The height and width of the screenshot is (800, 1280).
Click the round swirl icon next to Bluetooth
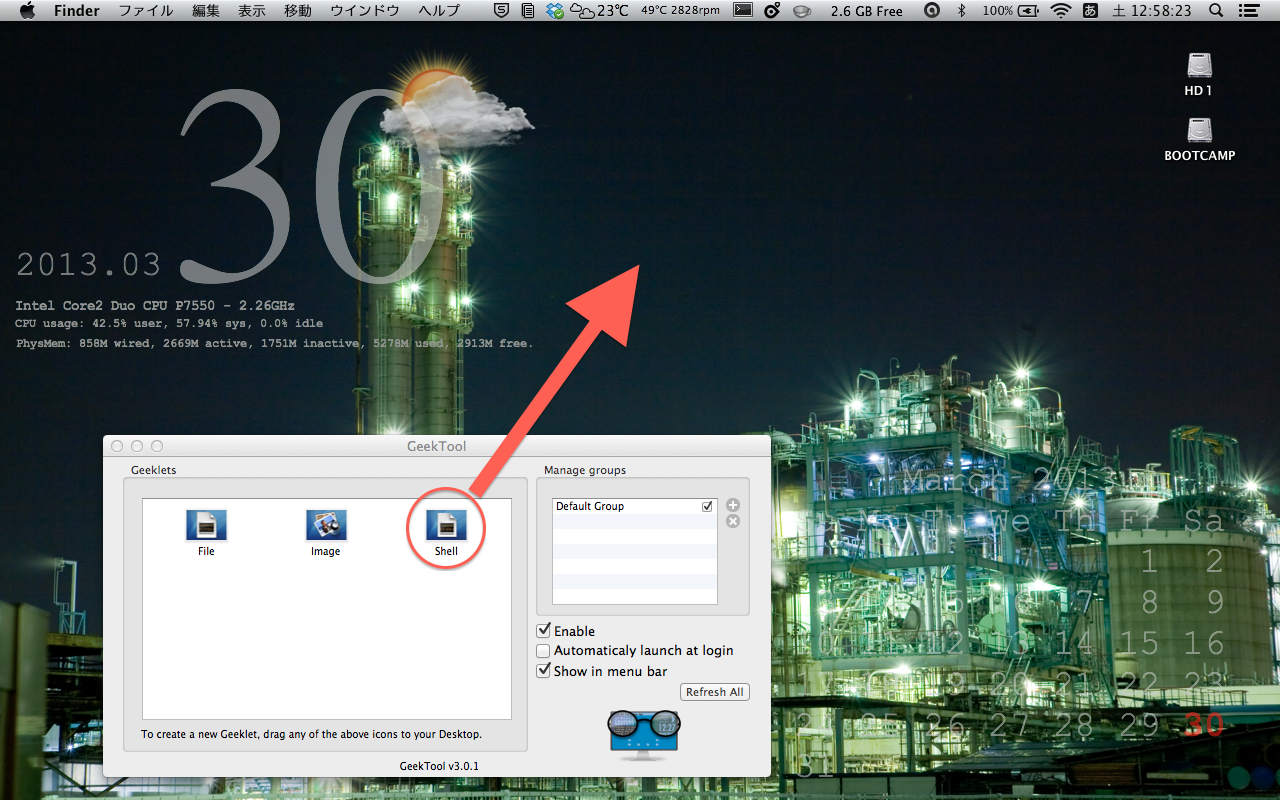point(932,11)
